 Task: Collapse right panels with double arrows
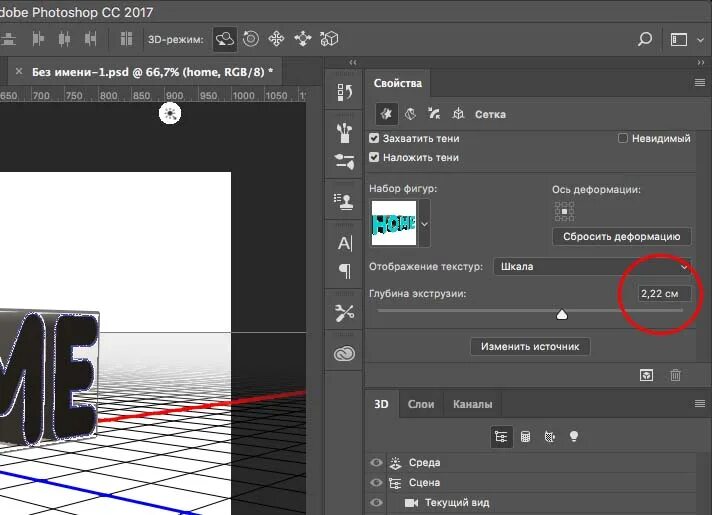[x=701, y=62]
